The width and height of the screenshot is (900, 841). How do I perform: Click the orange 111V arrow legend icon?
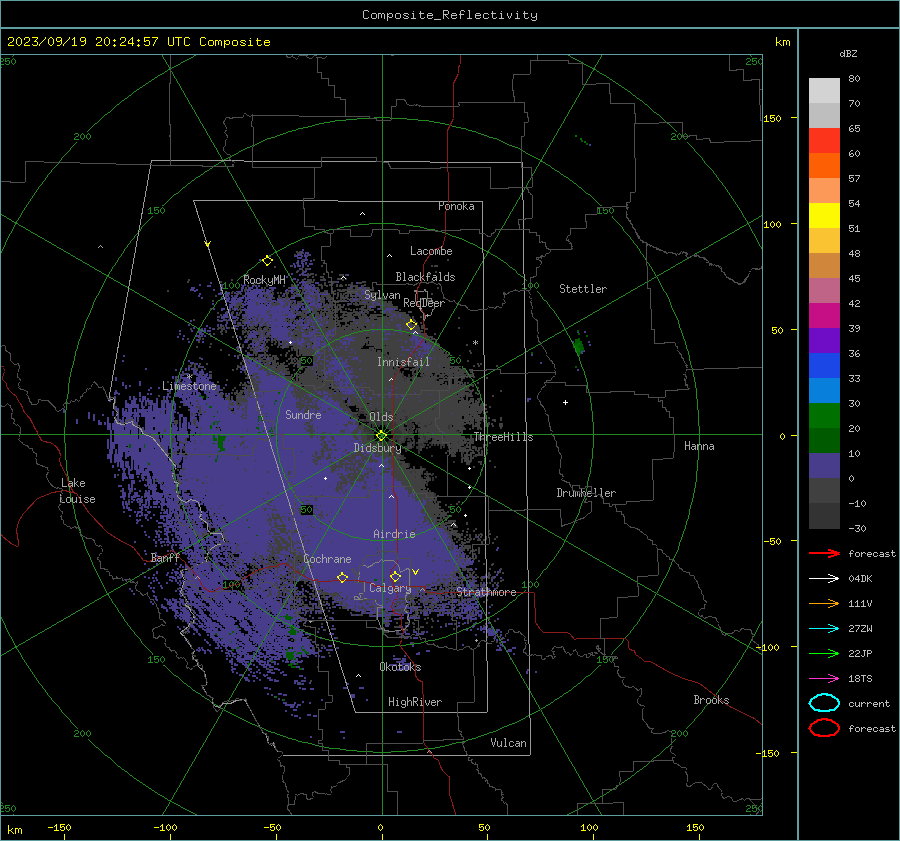point(824,603)
